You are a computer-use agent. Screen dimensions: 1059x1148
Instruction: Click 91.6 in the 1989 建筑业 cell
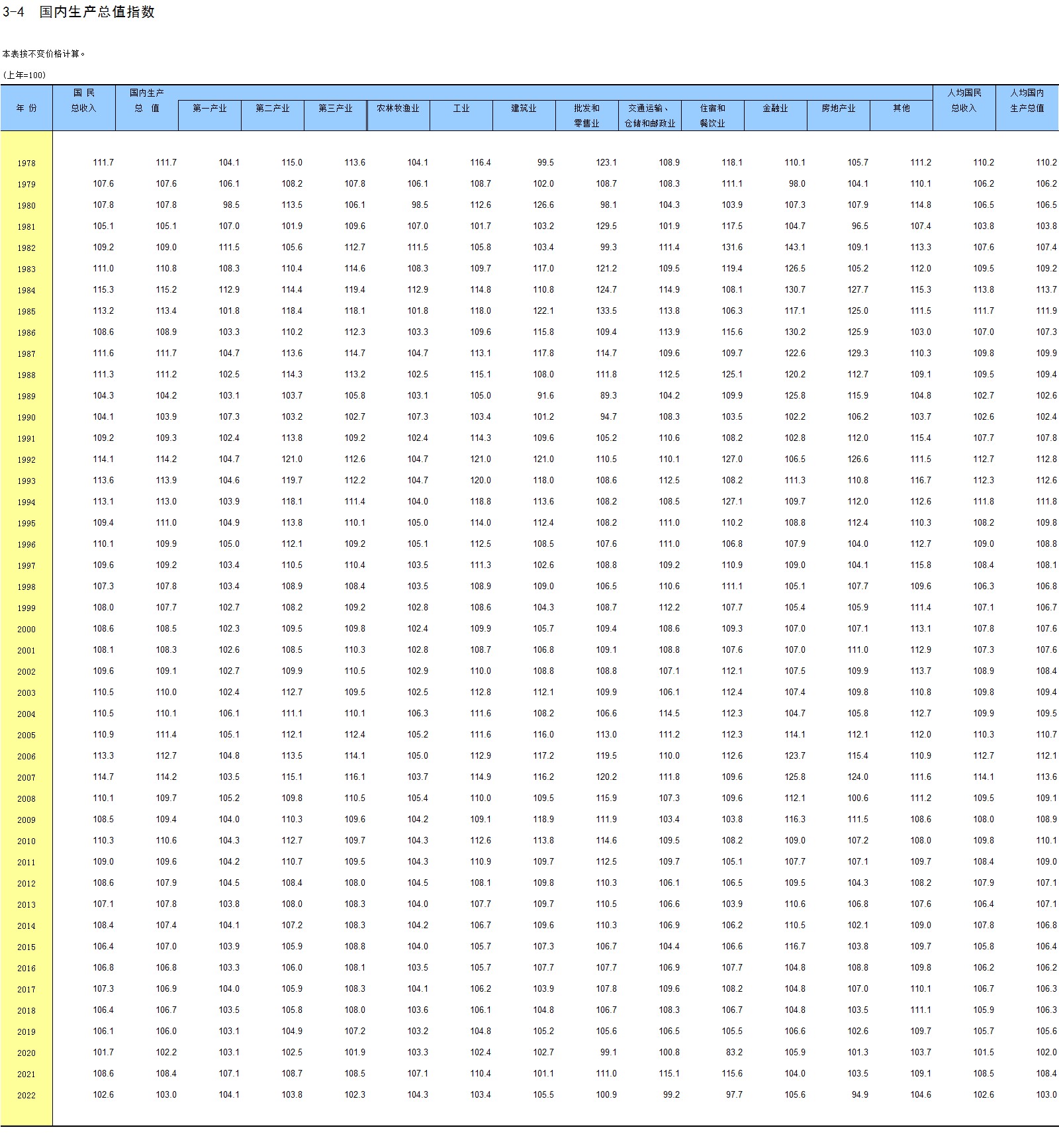coord(545,396)
